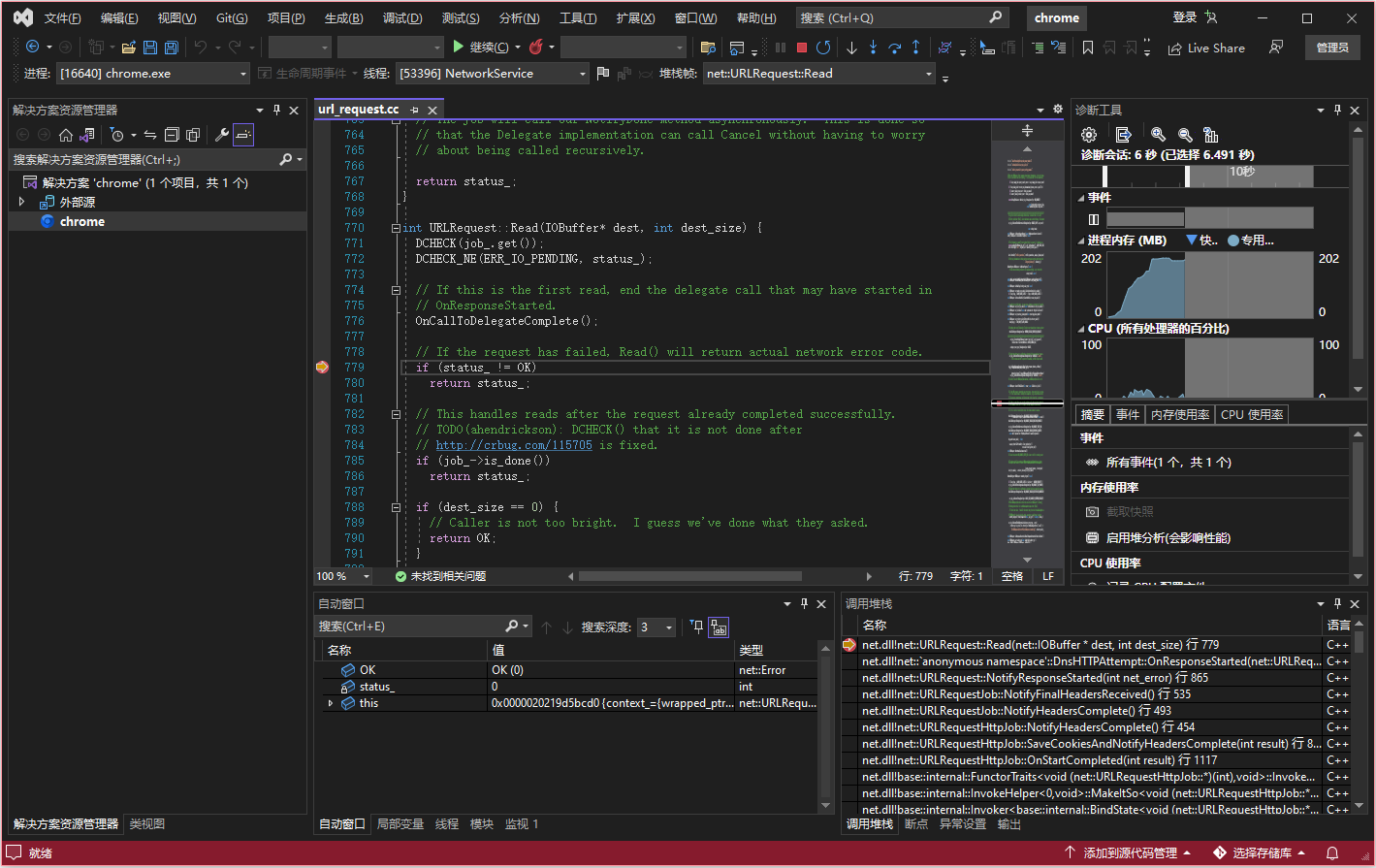Click the Step Into arrow icon
Viewport: 1376px width, 868px height.
(873, 48)
